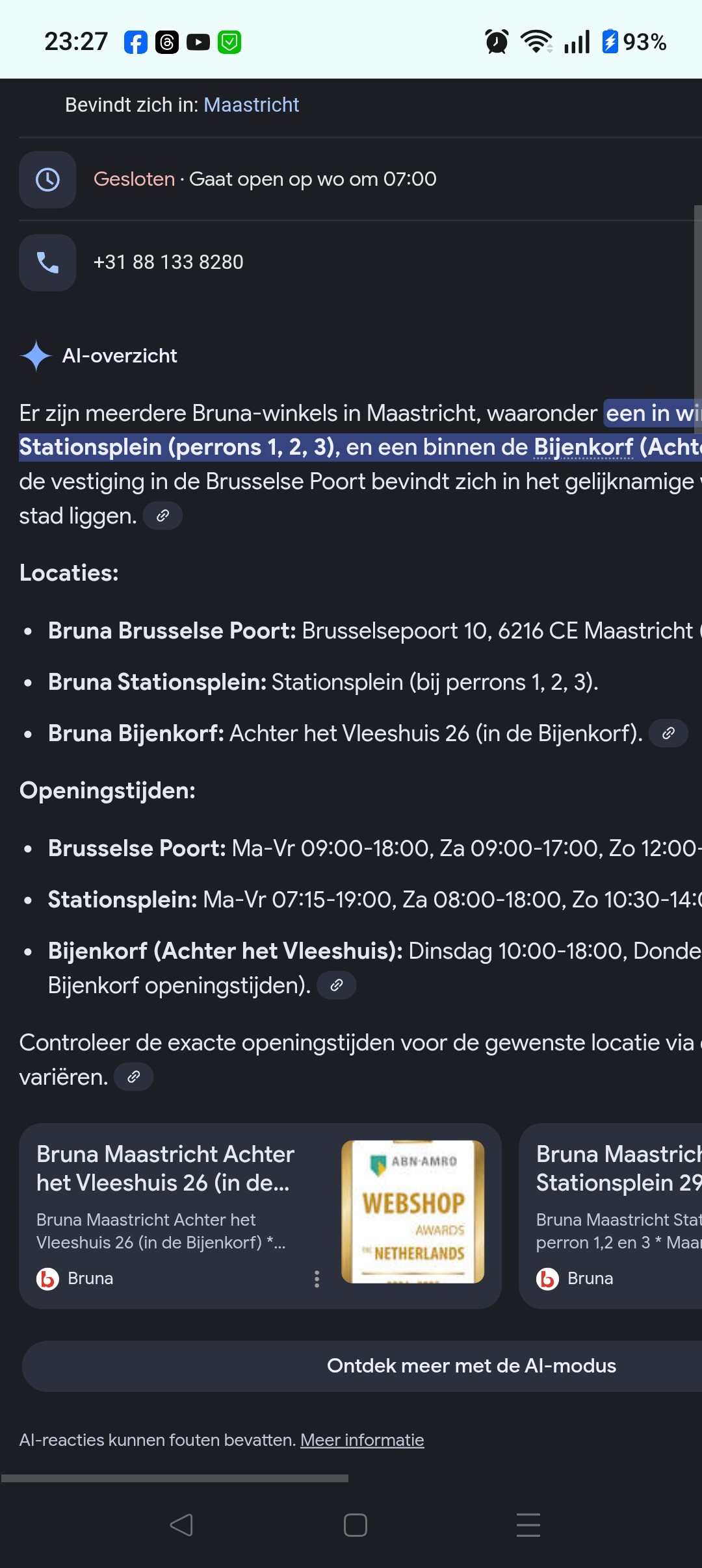The image size is (702, 1568).
Task: Open source link after 'variëren.'
Action: [134, 1077]
